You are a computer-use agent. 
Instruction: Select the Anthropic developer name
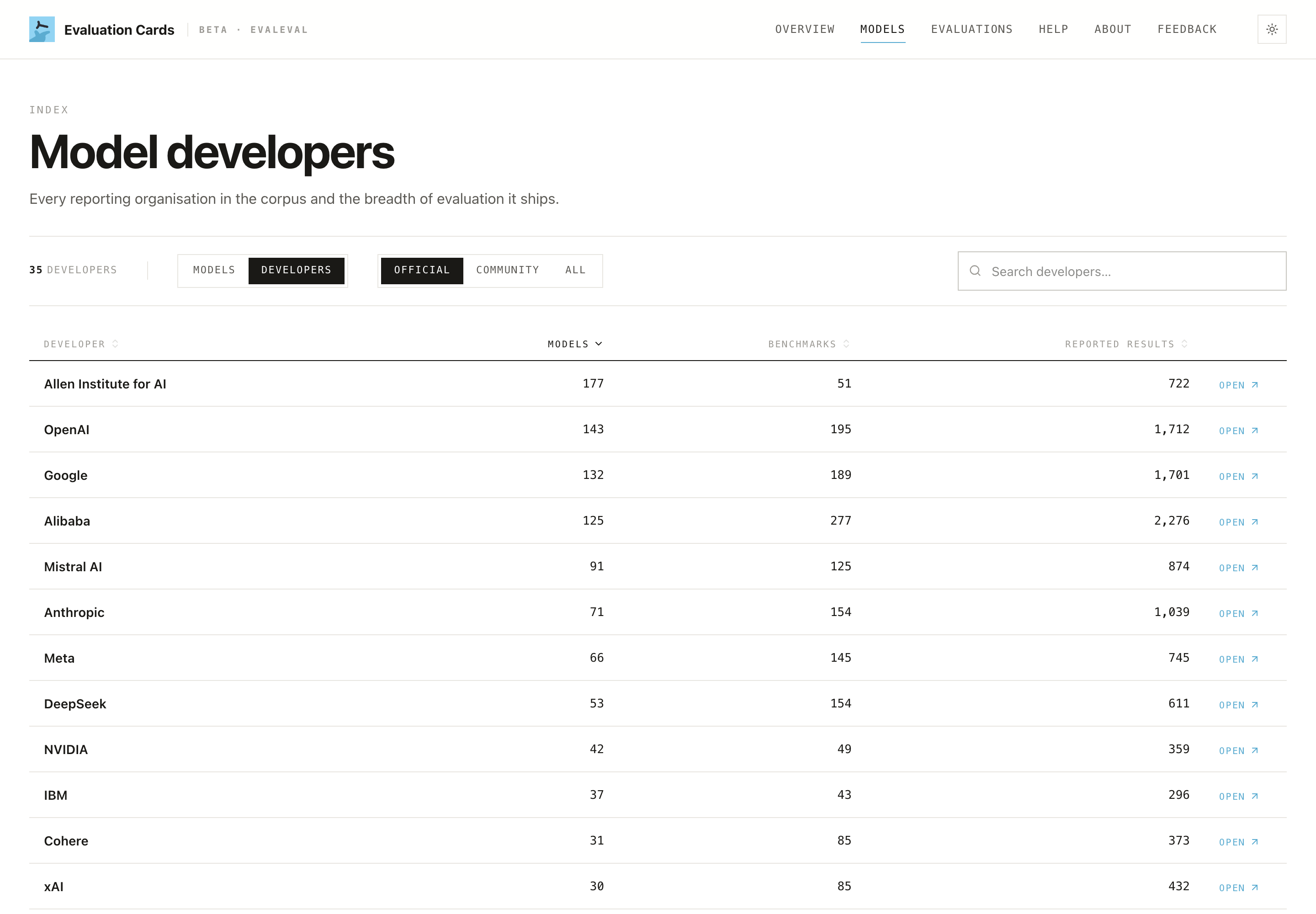(74, 613)
